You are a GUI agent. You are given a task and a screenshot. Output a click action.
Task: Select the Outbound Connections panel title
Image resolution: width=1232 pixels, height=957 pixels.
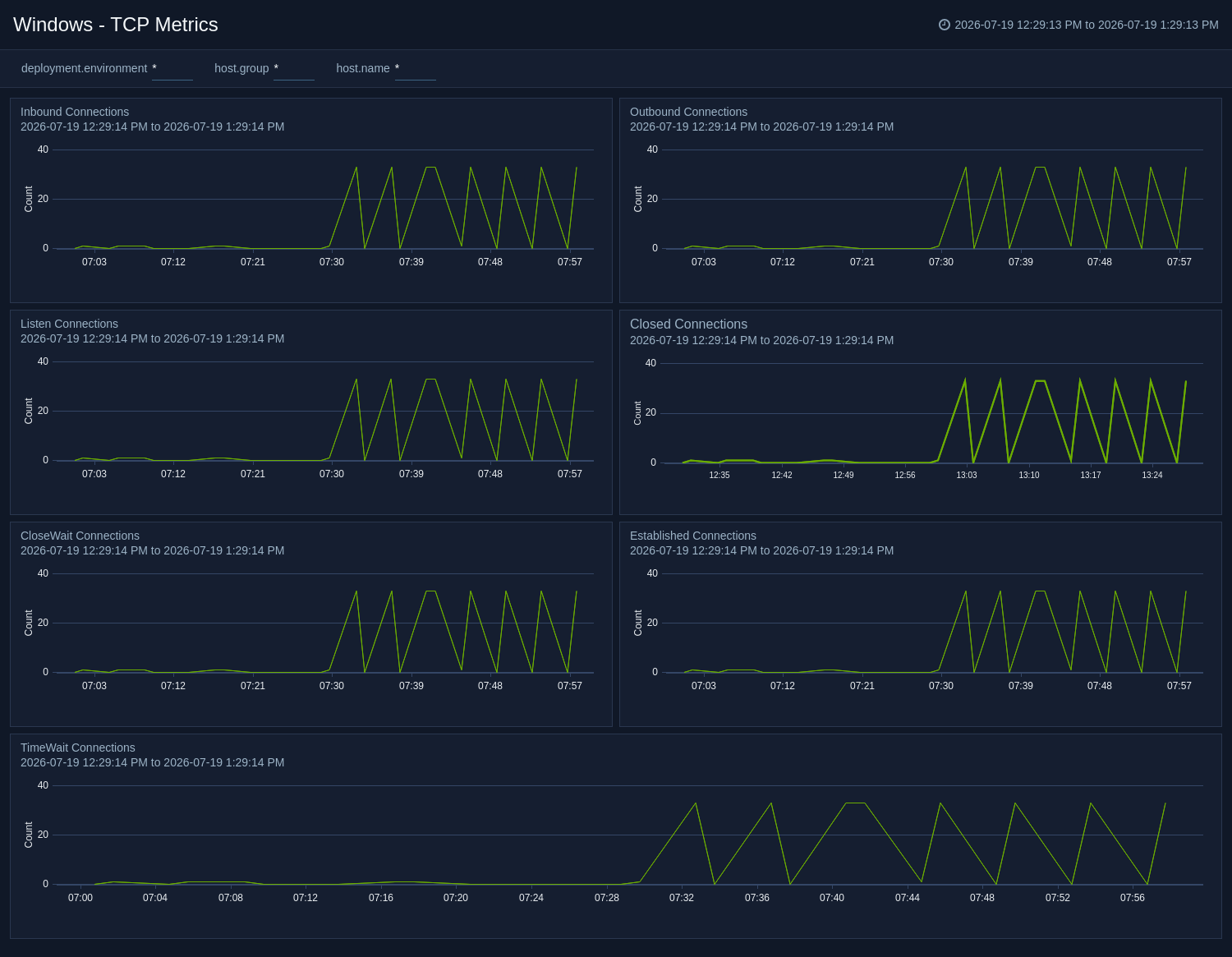[688, 112]
